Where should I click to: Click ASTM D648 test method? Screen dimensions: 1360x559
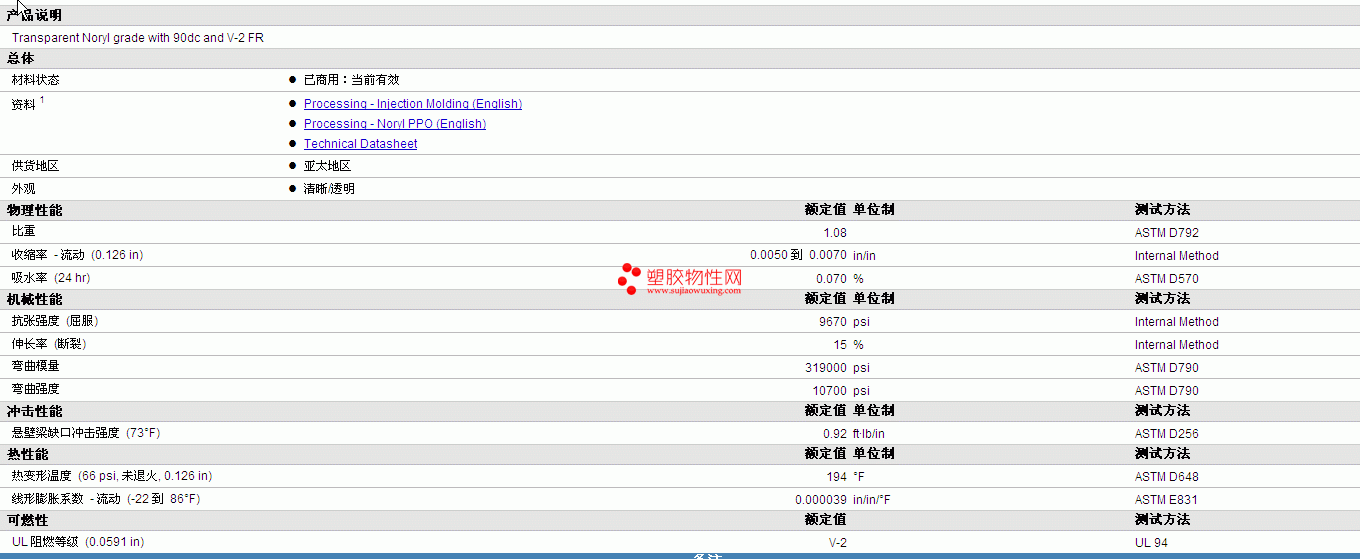tap(1166, 477)
